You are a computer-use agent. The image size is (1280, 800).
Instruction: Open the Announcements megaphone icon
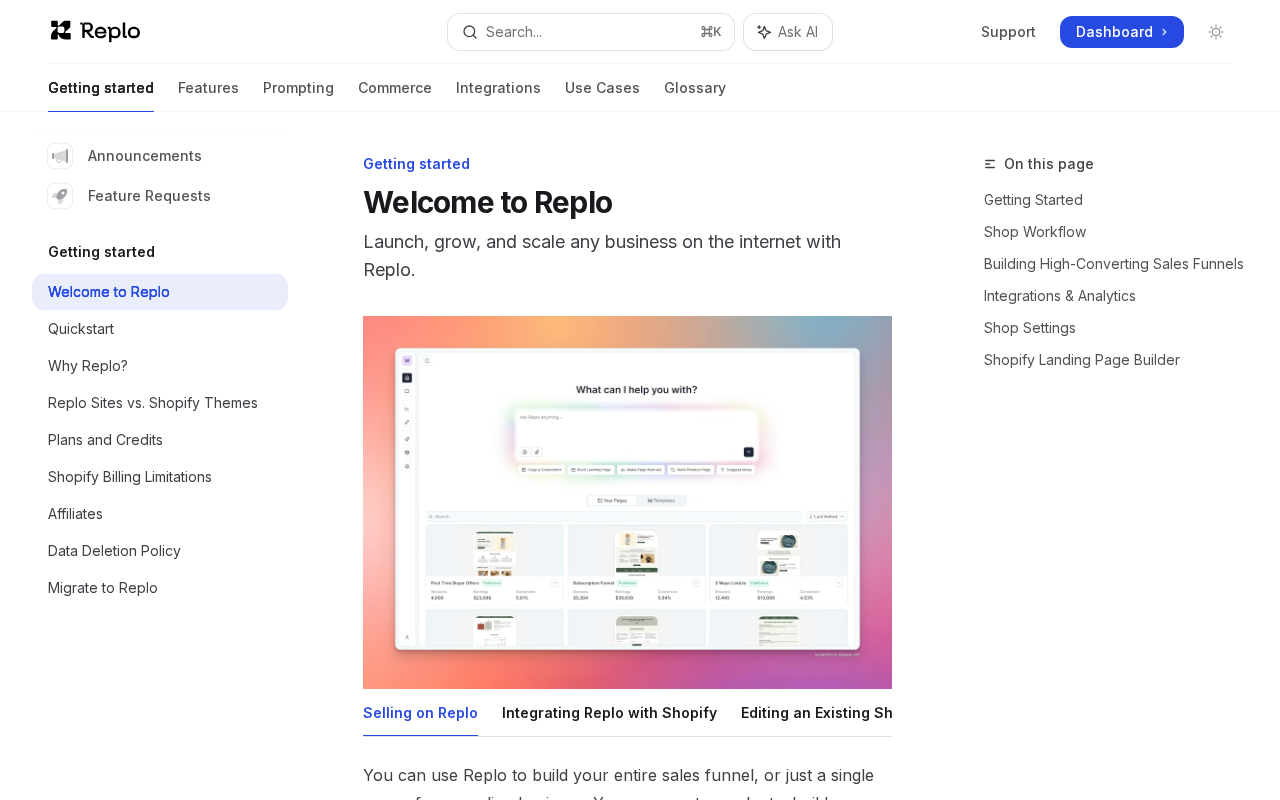tap(60, 156)
